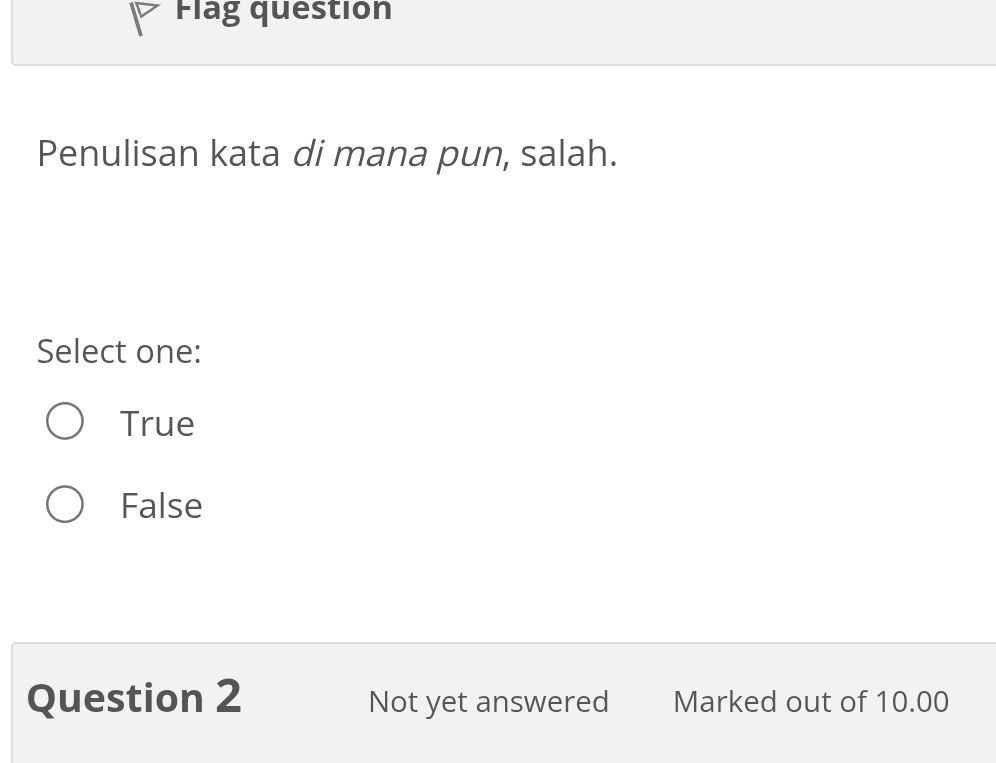Viewport: 996px width, 763px height.
Task: Click the True answer label
Action: pos(157,422)
